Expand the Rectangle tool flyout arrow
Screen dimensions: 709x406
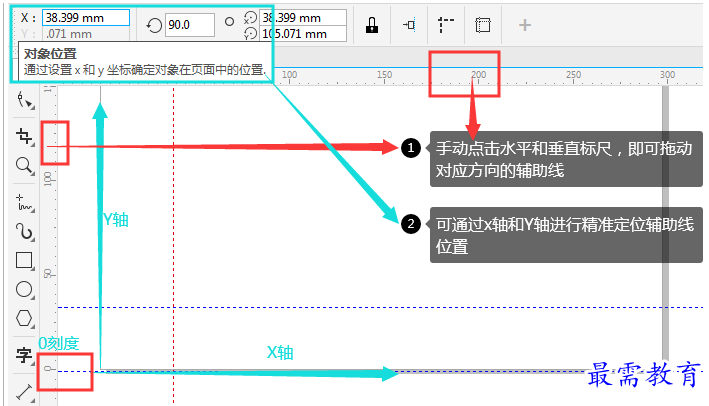pos(33,269)
